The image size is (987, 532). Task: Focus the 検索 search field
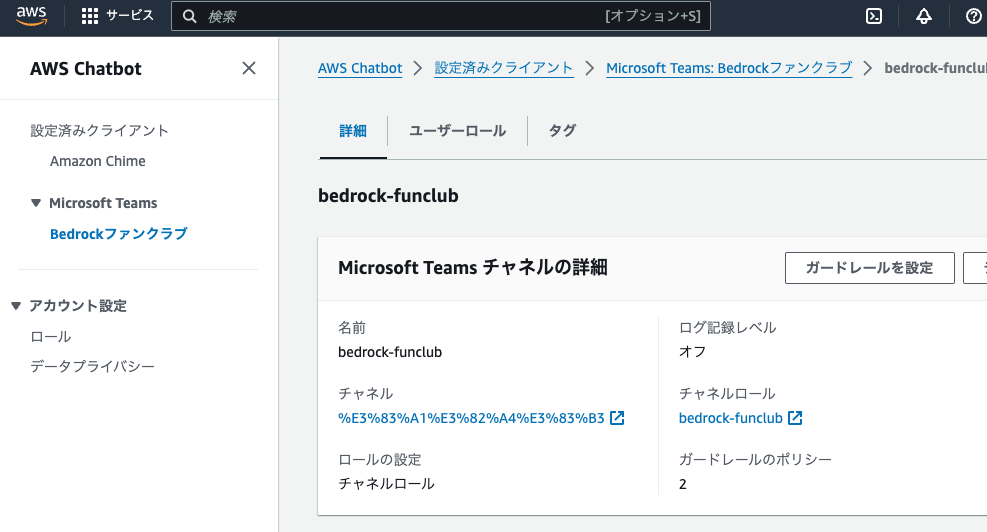441,16
